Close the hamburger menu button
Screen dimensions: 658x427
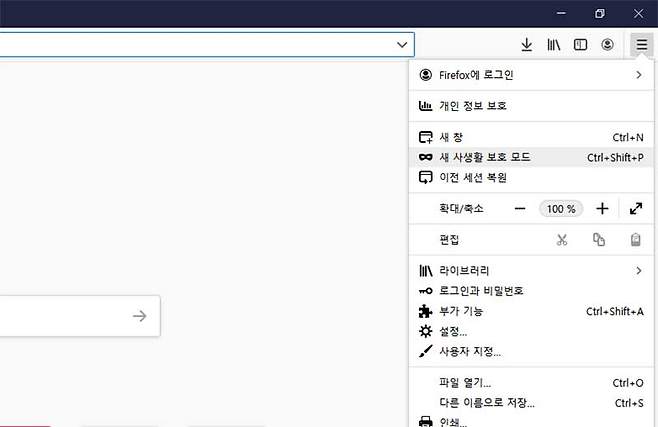coord(642,44)
